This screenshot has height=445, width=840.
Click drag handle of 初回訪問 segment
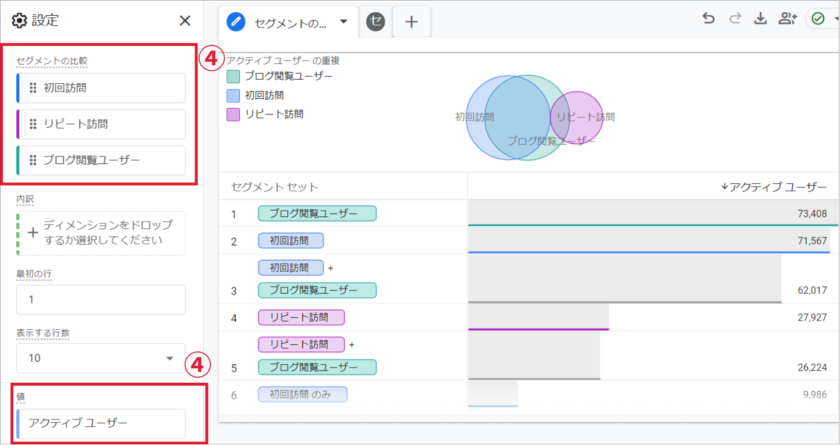tap(33, 88)
